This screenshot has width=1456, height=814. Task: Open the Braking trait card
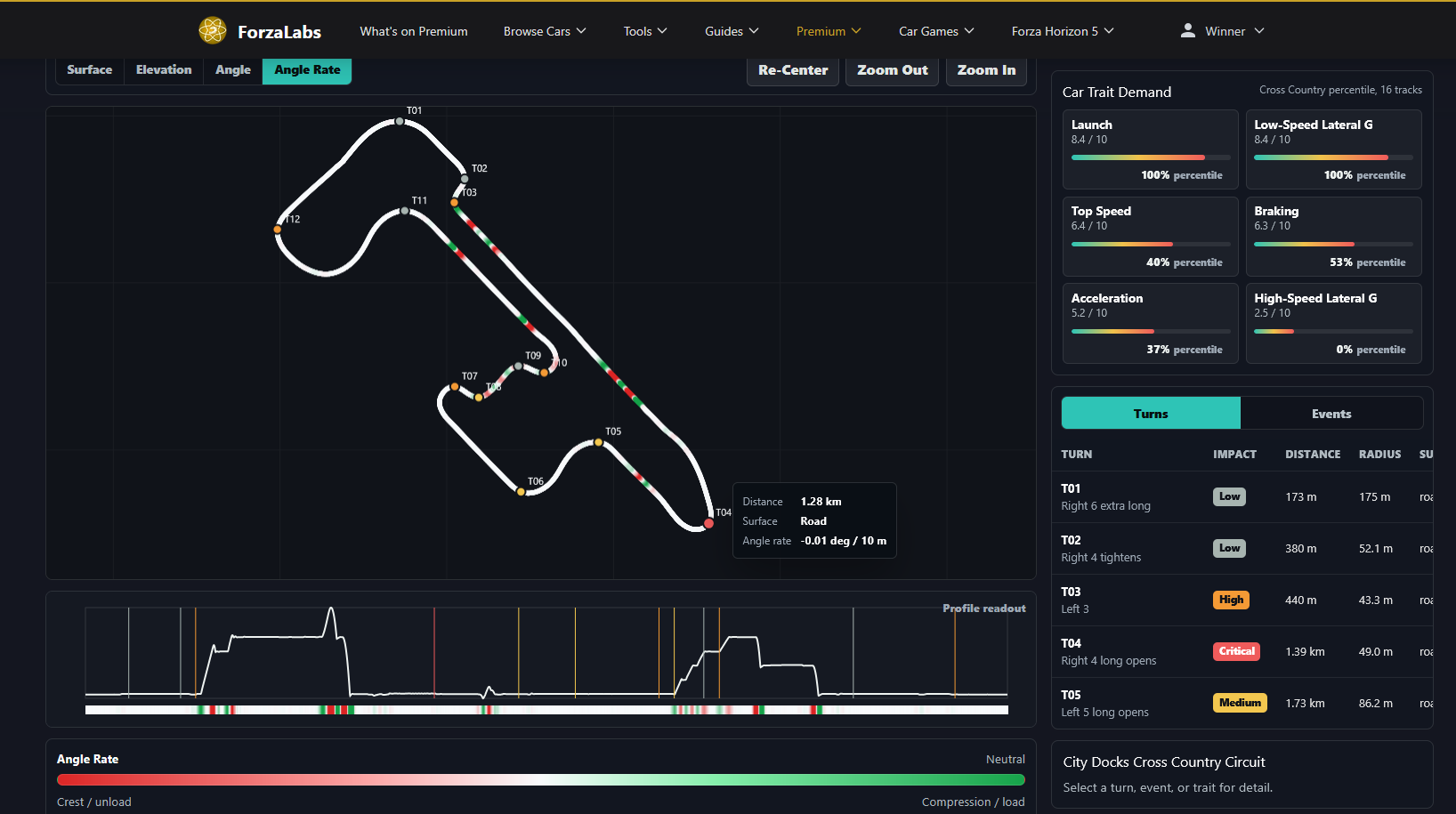pos(1334,237)
